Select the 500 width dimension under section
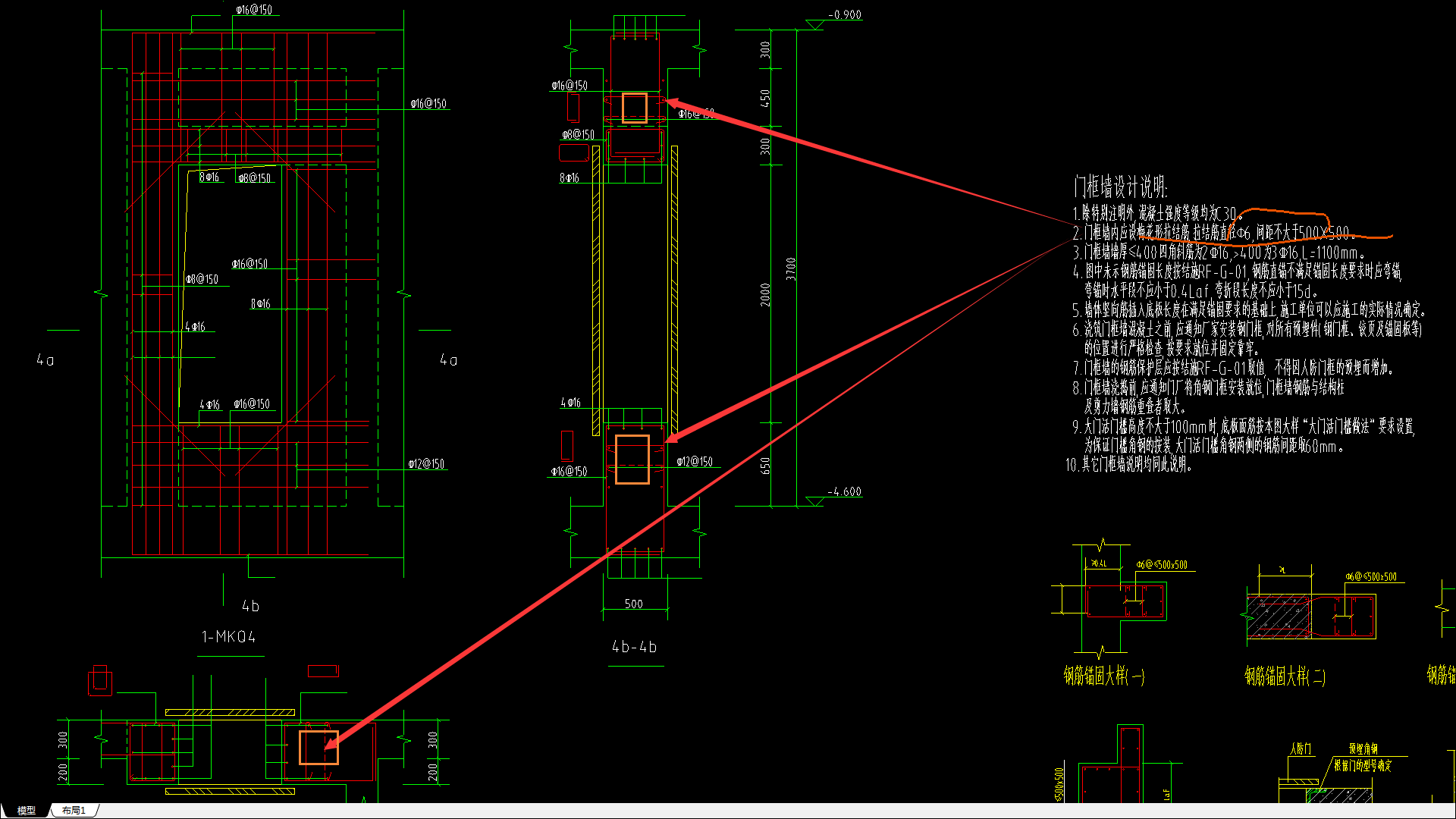Image resolution: width=1456 pixels, height=819 pixels. pyautogui.click(x=634, y=604)
